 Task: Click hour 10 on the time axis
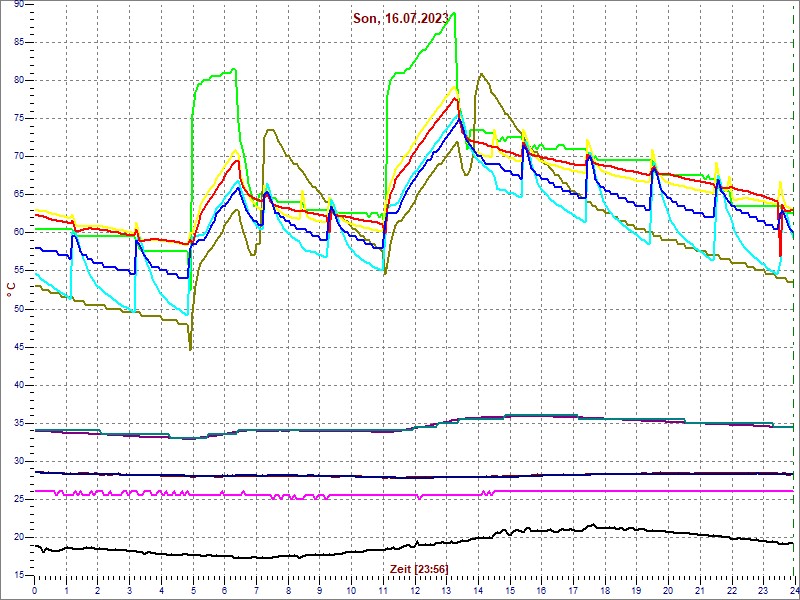tap(351, 589)
